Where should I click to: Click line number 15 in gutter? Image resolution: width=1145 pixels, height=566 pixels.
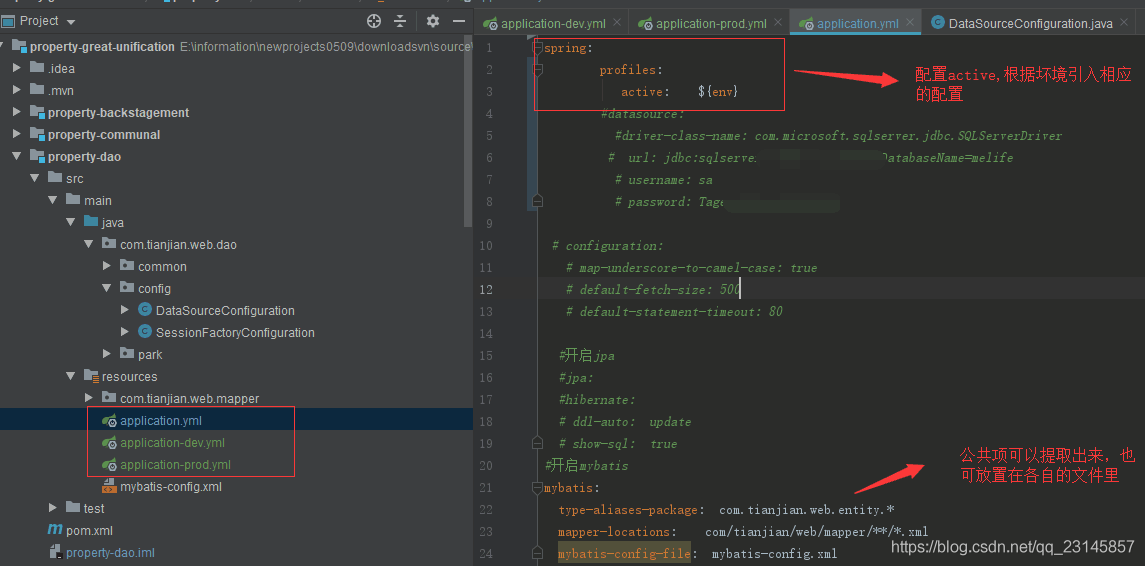click(486, 356)
